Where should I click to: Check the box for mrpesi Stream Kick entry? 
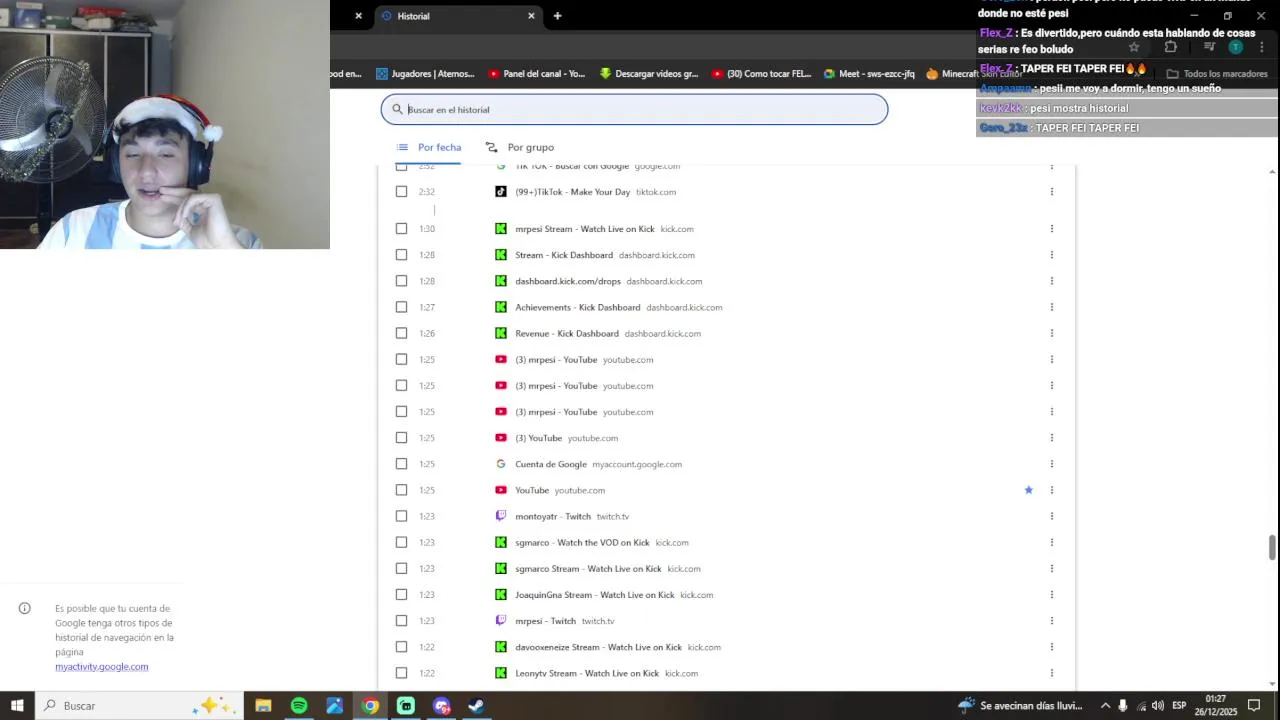[x=401, y=229]
